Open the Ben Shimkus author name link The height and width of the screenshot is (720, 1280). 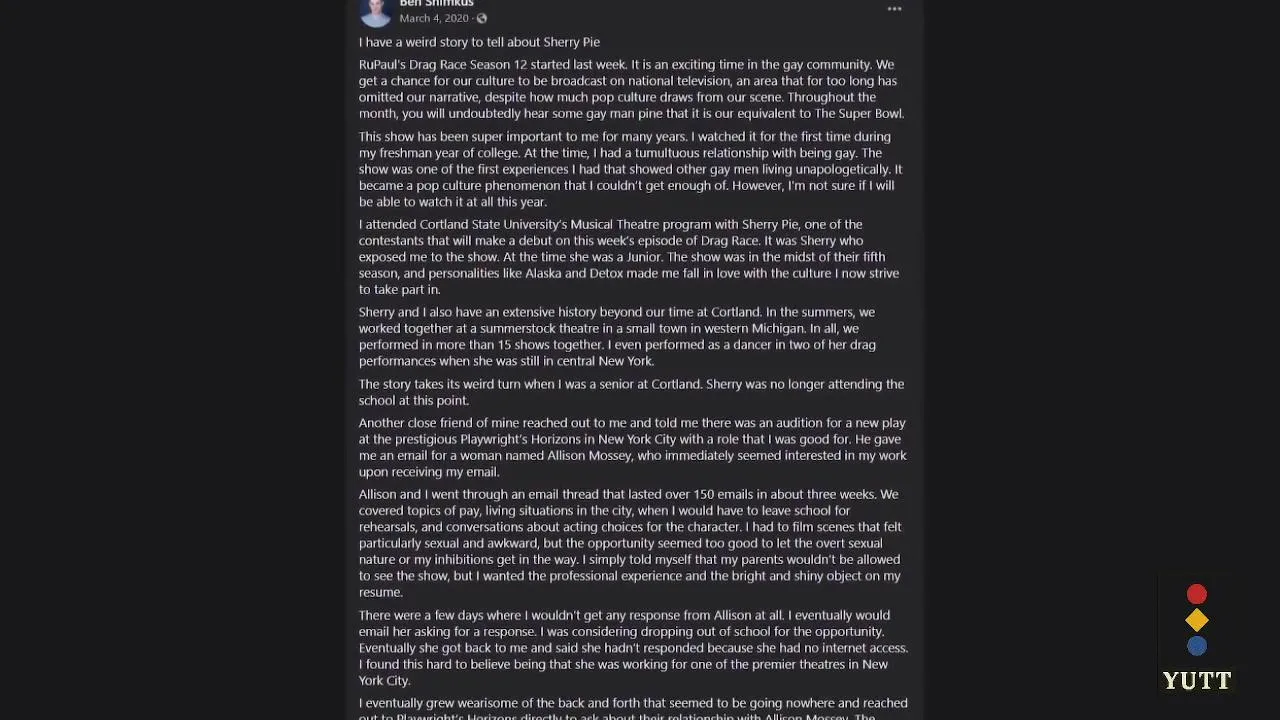tap(436, 4)
